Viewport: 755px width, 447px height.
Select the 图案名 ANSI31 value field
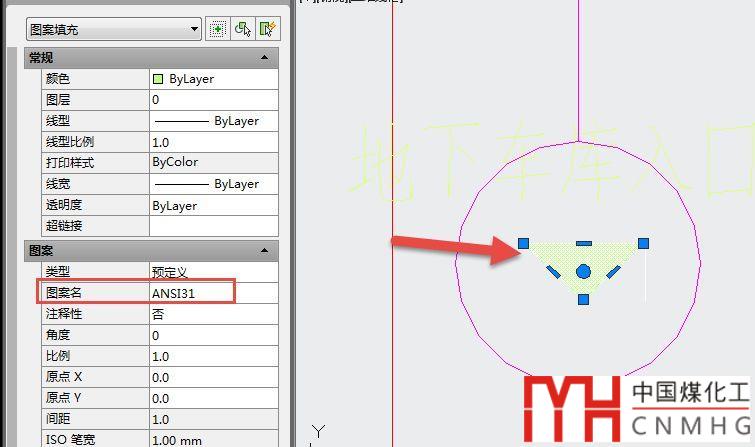tap(192, 293)
